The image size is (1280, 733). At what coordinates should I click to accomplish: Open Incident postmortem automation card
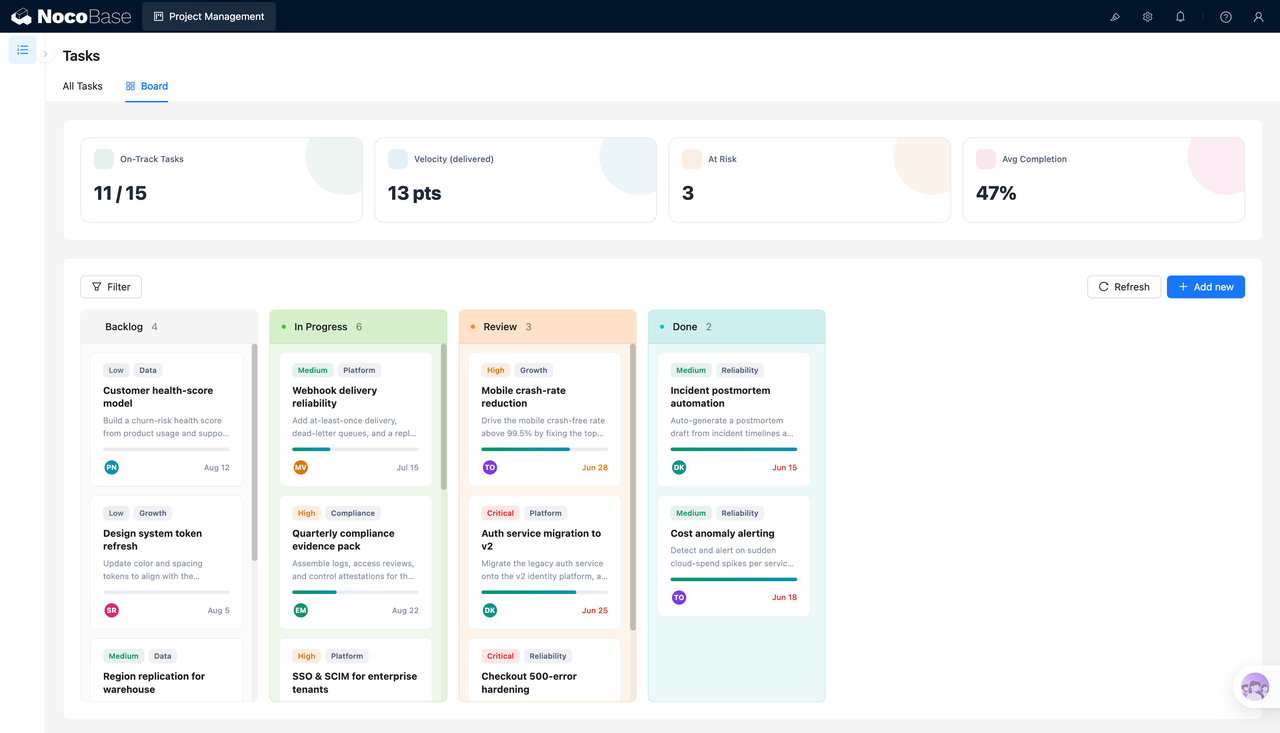(x=733, y=420)
